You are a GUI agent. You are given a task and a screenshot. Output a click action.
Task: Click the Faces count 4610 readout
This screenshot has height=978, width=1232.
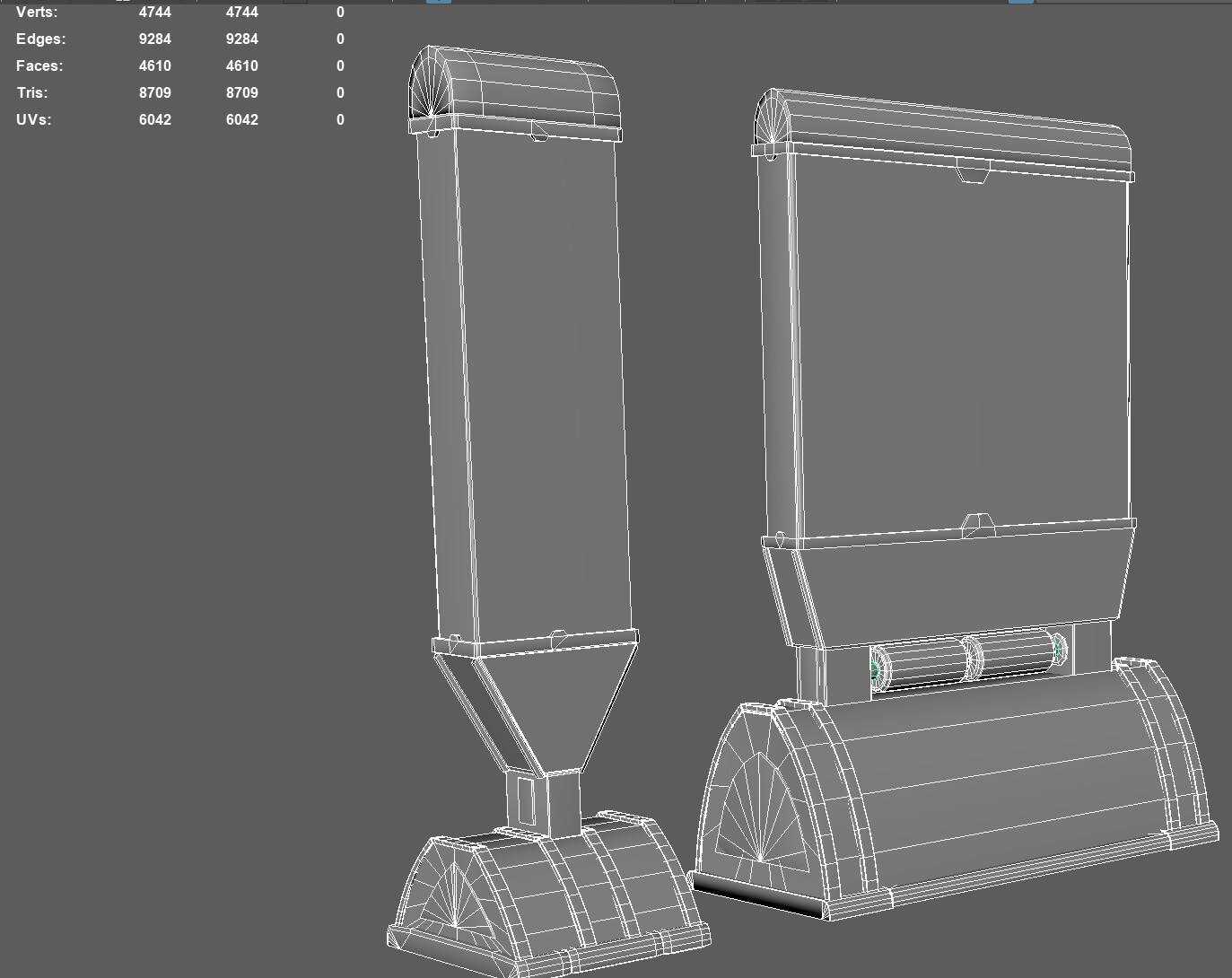click(x=154, y=65)
